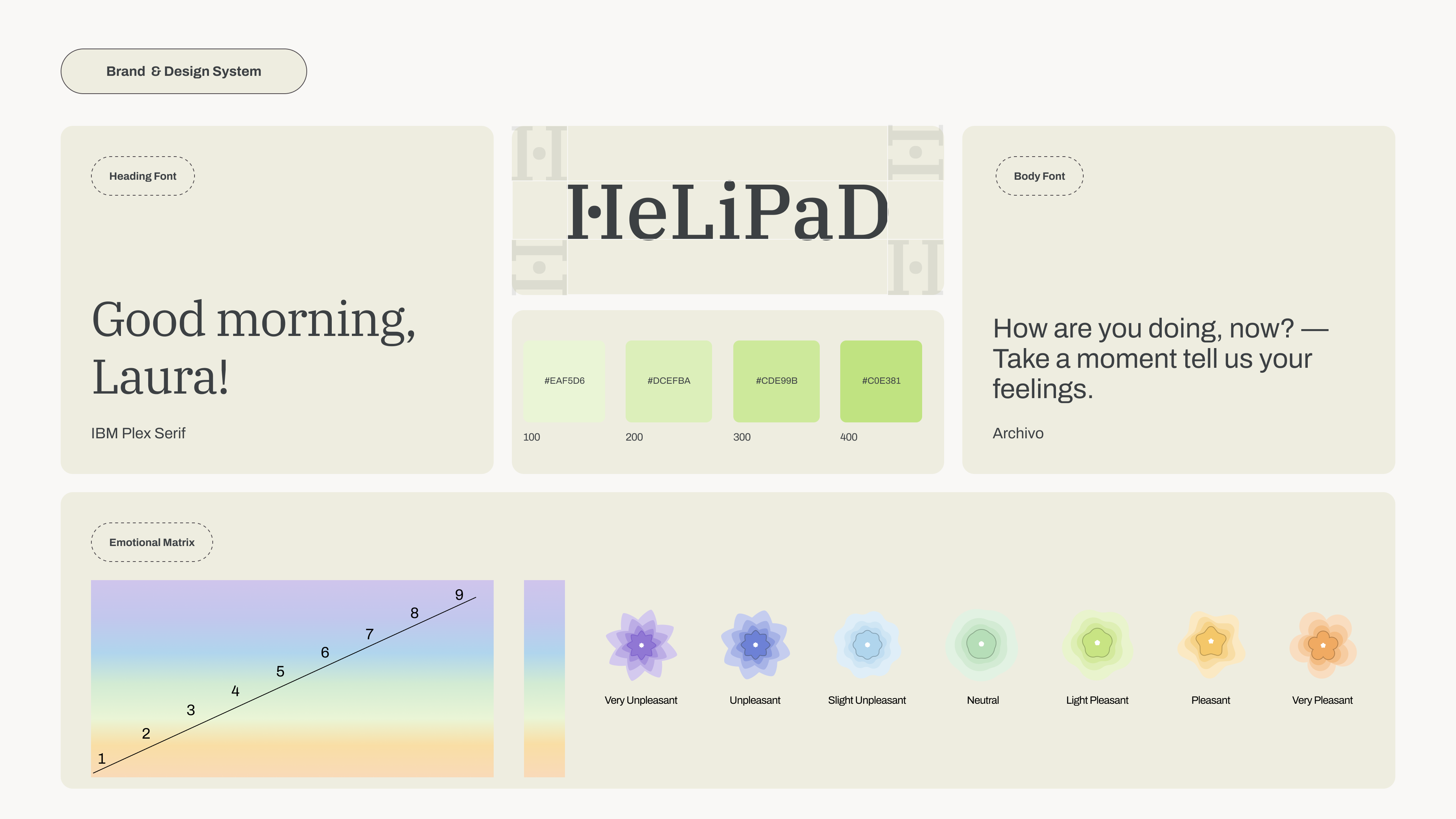Click the HeLiPaD logo wordmark
Screen dimensions: 1456x819
click(x=728, y=211)
